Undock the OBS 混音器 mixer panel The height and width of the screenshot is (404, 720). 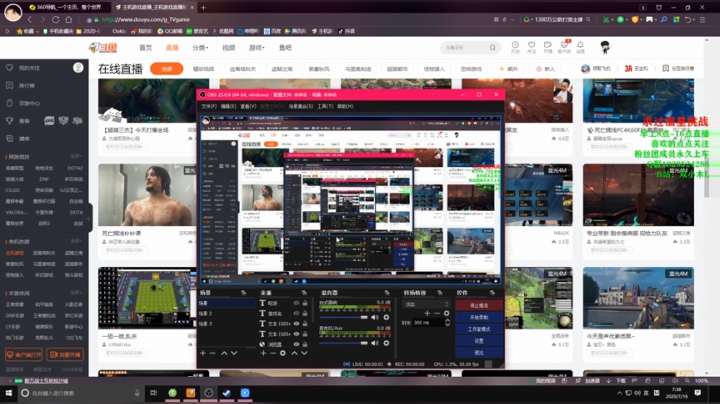click(387, 292)
